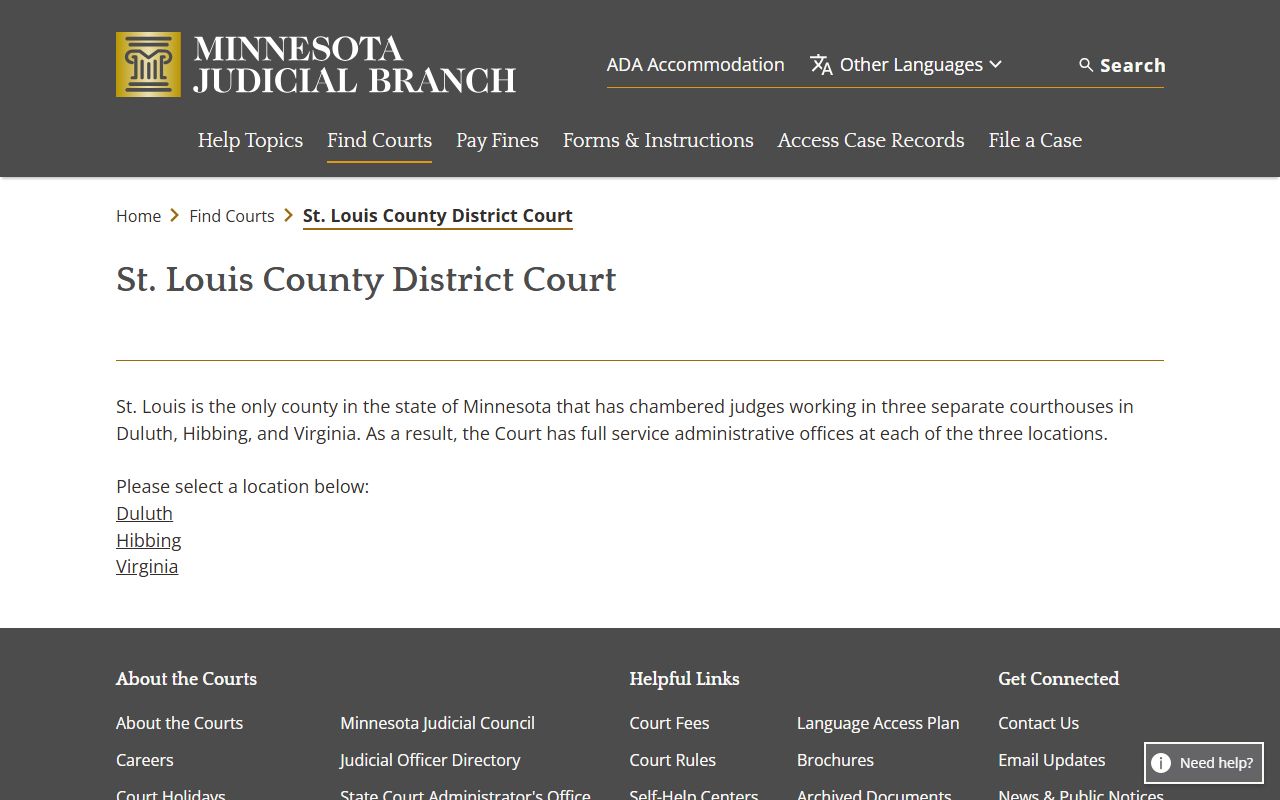Expand the Other Languages dropdown chevron
The width and height of the screenshot is (1280, 800).
995,64
